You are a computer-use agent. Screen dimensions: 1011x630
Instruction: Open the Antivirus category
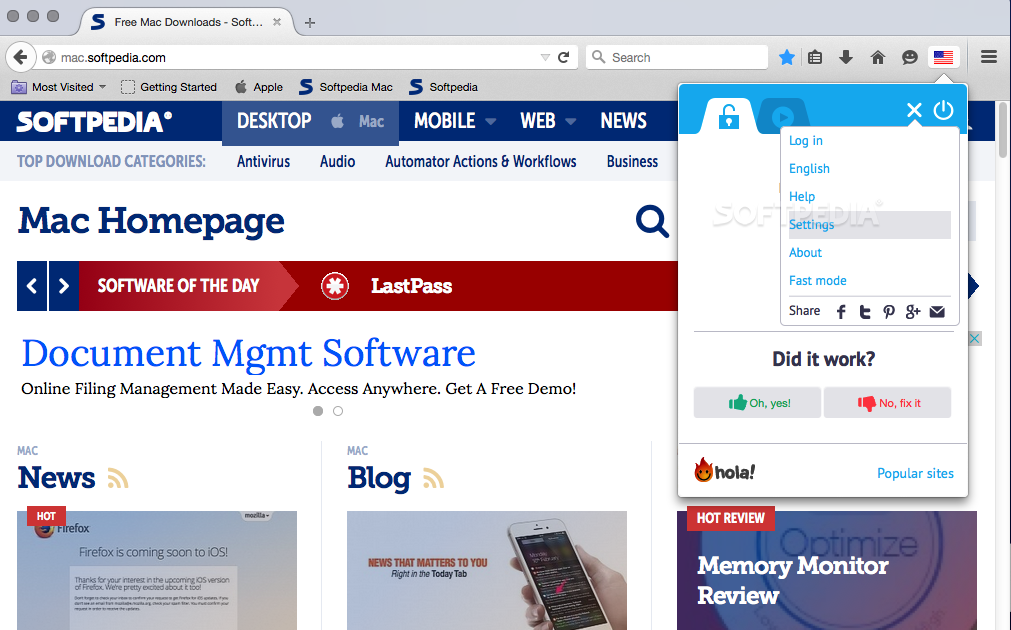click(x=263, y=161)
